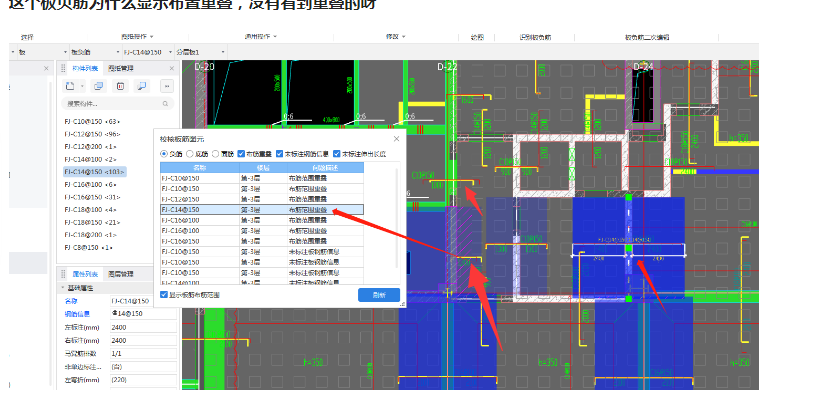Select the highlighted FJ-C14@150 row in check table

point(262,210)
